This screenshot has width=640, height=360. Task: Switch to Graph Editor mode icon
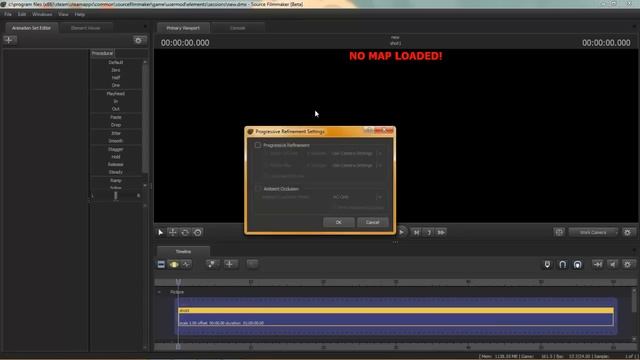tap(186, 264)
